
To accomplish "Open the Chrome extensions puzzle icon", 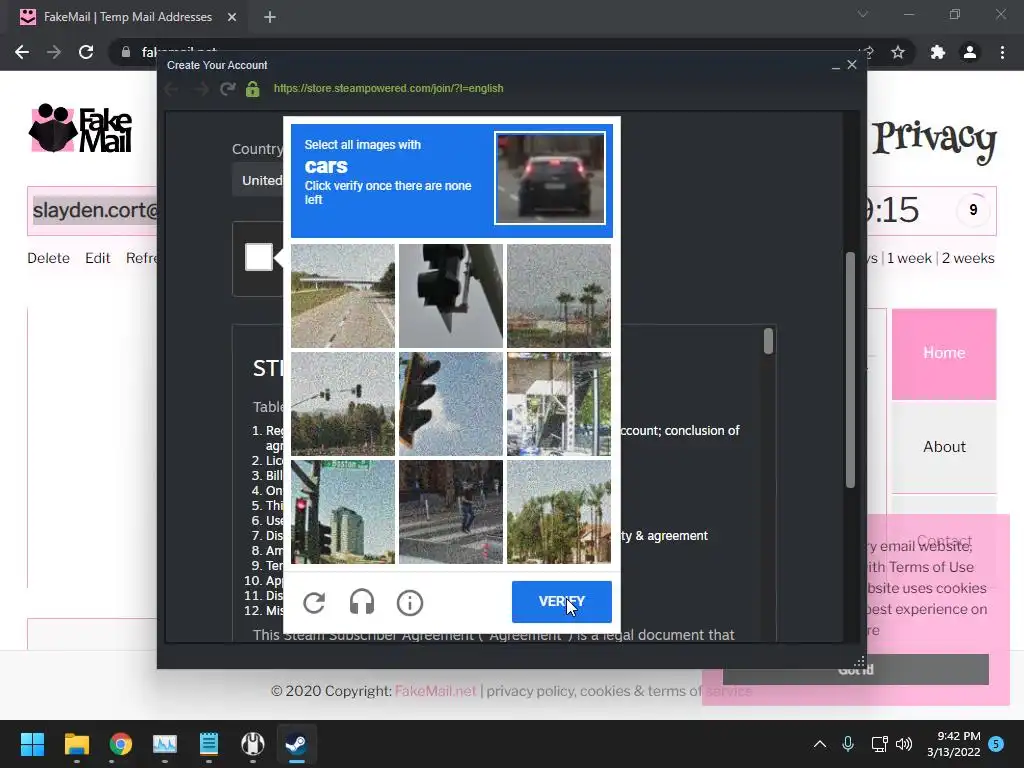I will (x=937, y=52).
